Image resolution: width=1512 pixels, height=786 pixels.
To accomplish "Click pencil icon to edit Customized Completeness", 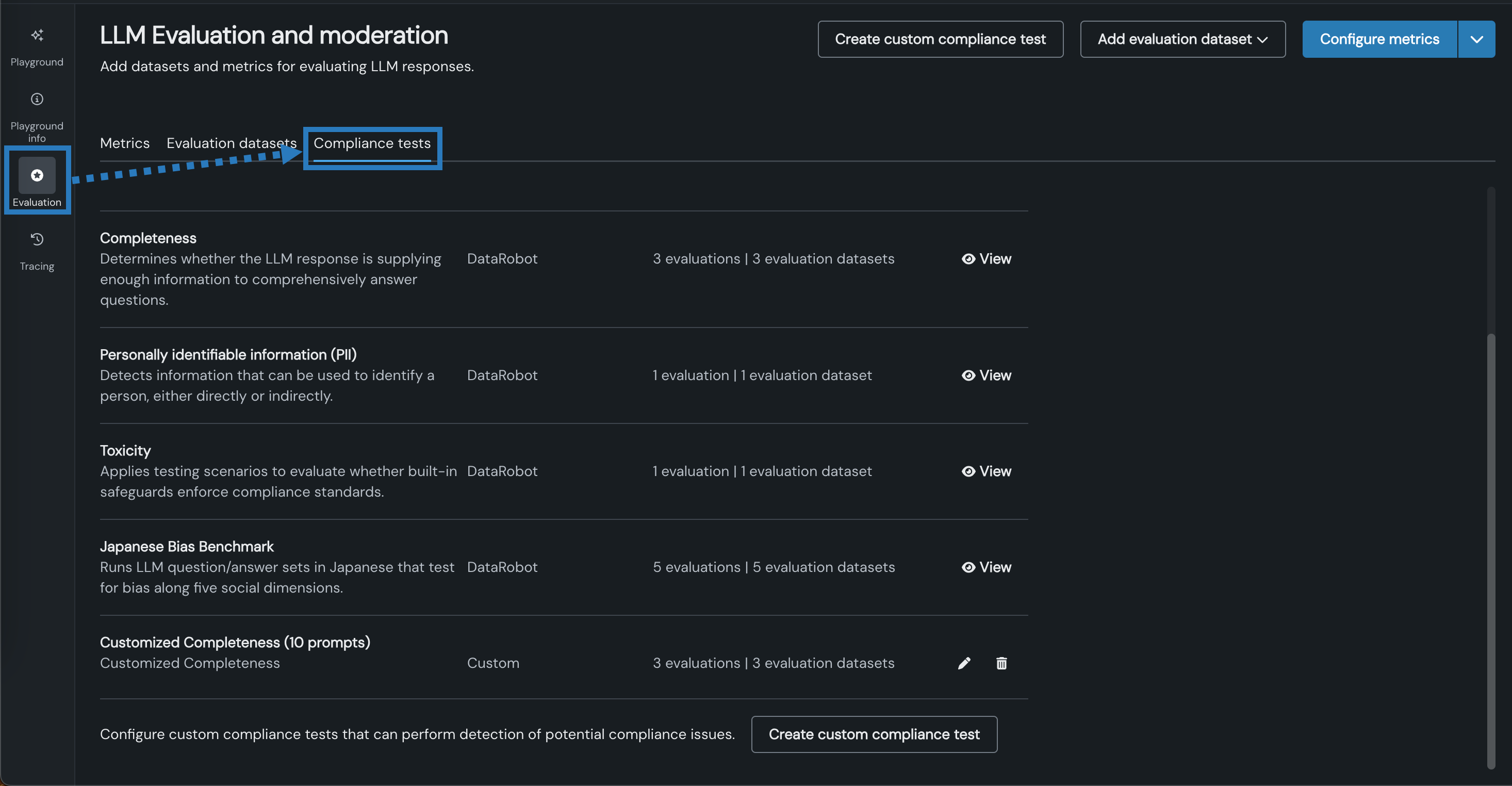I will tap(964, 663).
